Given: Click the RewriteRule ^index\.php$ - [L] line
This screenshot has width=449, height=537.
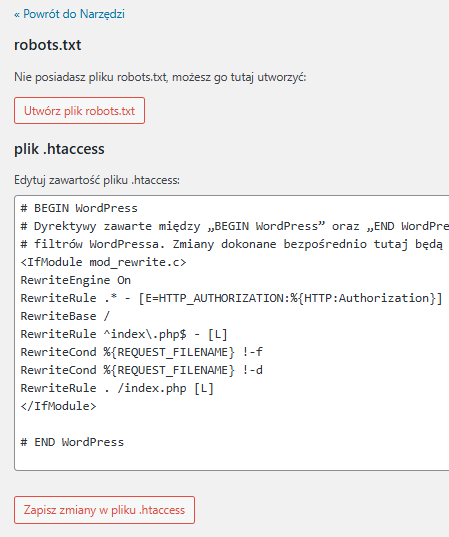Looking at the screenshot, I should pos(124,334).
